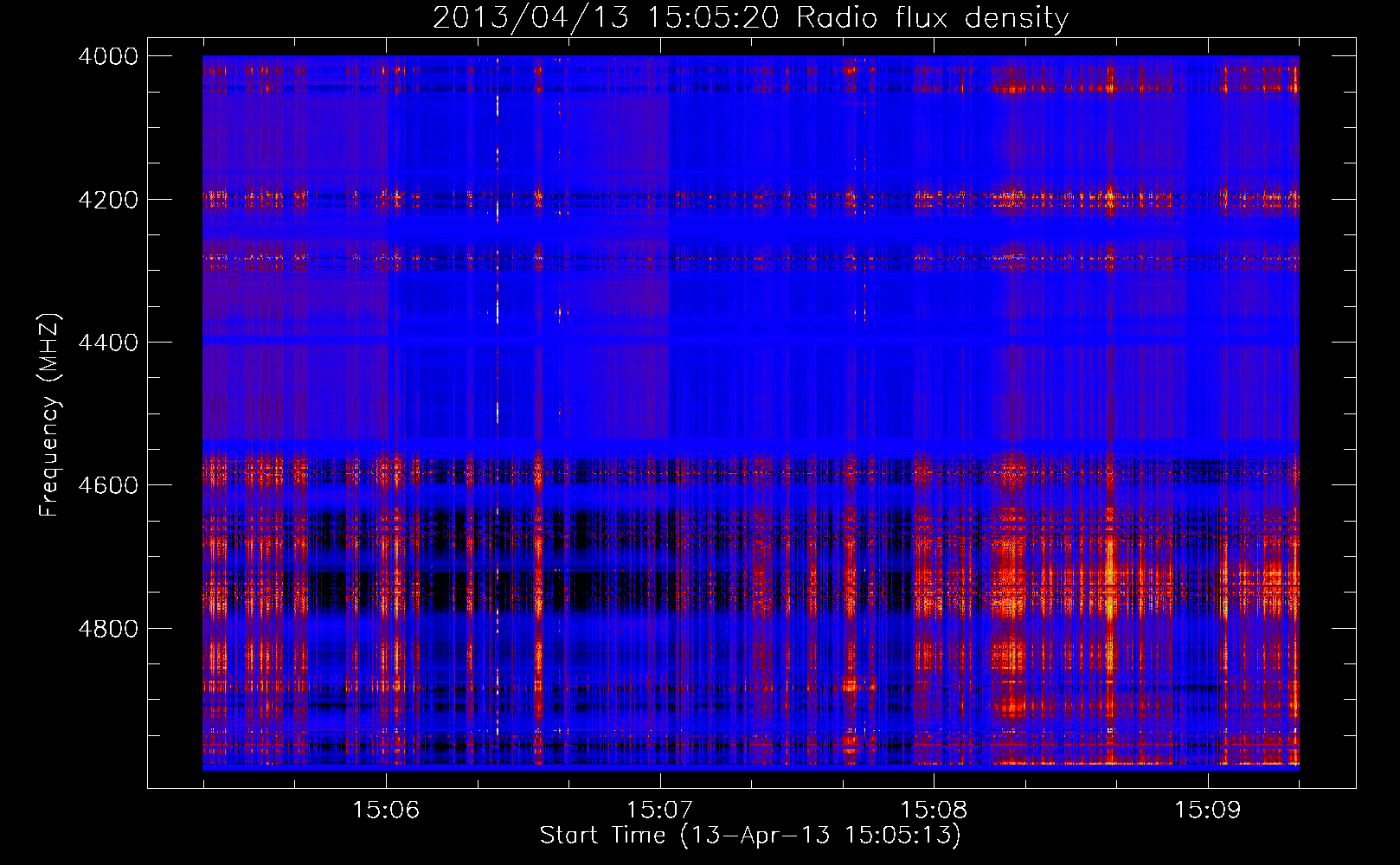This screenshot has width=1400, height=865.
Task: Click the y-axis label "Frequency (MHZ)"
Action: (49, 415)
